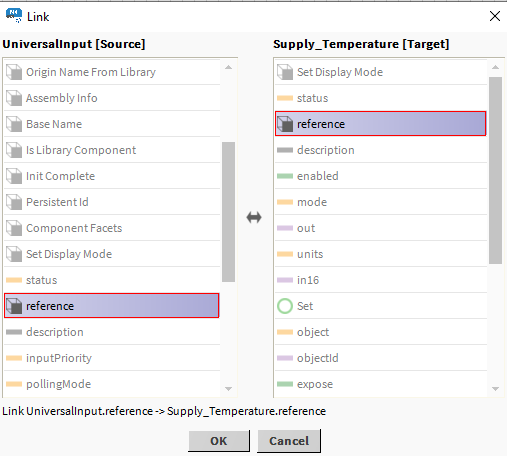Viewport: 507px width, 456px height.
Task: Click the green circle icon beside Set
Action: 285,306
